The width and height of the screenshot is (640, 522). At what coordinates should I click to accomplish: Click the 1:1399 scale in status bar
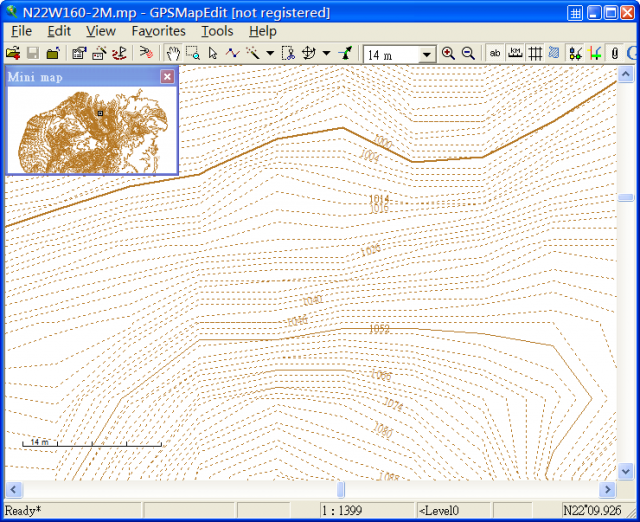click(x=342, y=511)
